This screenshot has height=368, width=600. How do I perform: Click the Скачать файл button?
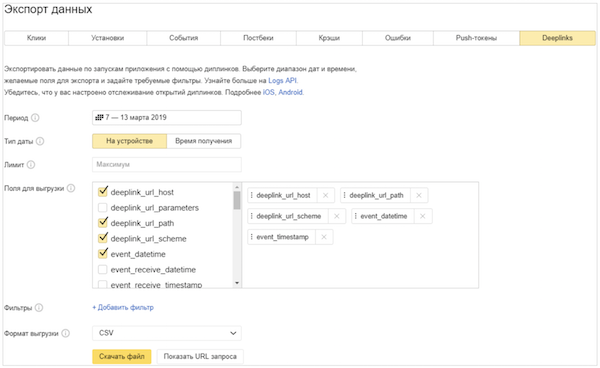122,357
